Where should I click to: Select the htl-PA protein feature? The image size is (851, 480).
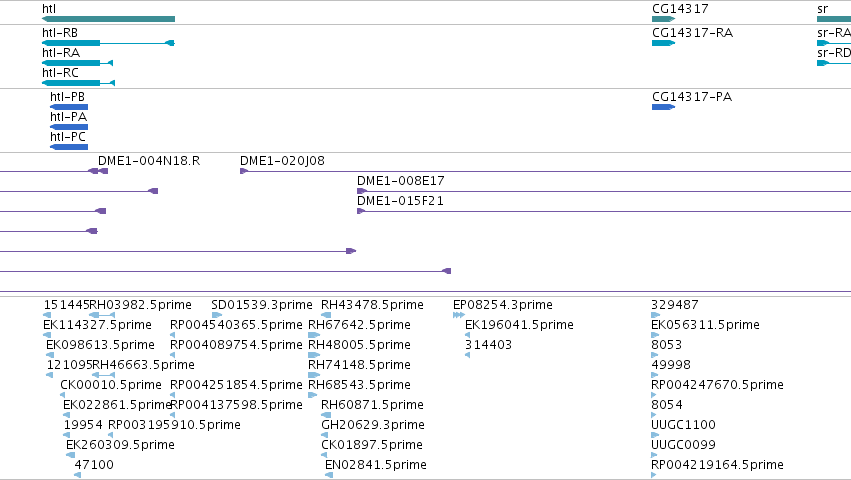(x=69, y=127)
